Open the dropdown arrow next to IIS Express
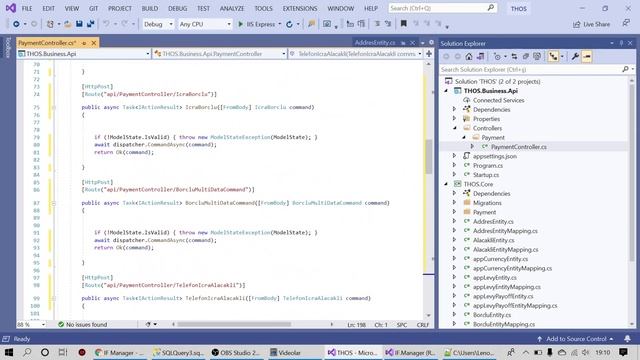 280,24
